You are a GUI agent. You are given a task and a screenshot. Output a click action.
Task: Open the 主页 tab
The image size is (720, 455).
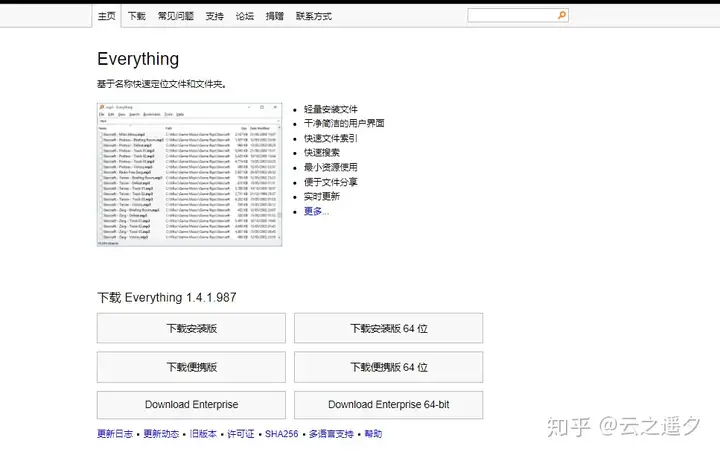[x=107, y=16]
